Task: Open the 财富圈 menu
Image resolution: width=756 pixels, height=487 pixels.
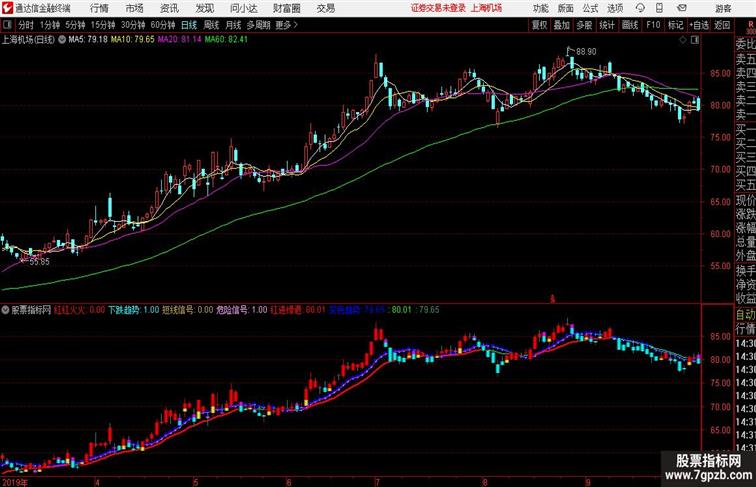Action: click(286, 8)
